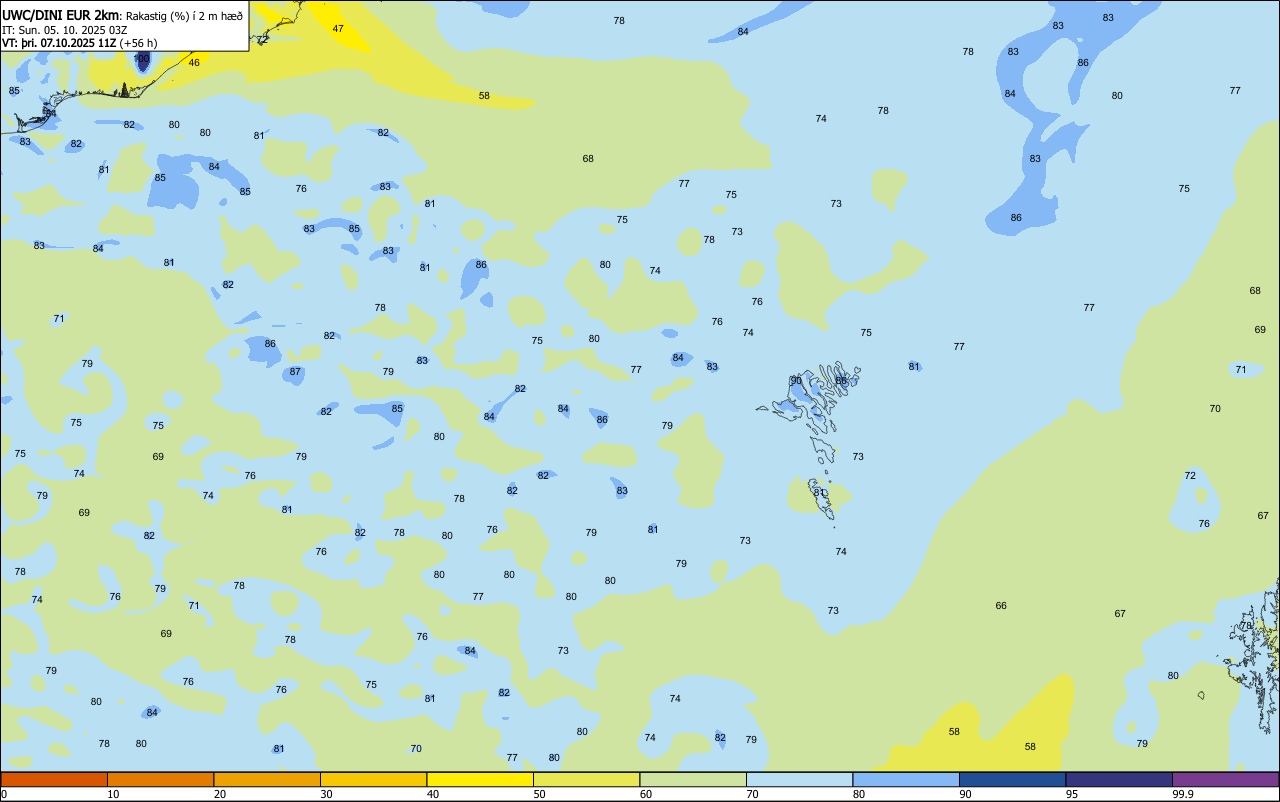
Task: Click the map value 66
Action: click(x=1001, y=606)
